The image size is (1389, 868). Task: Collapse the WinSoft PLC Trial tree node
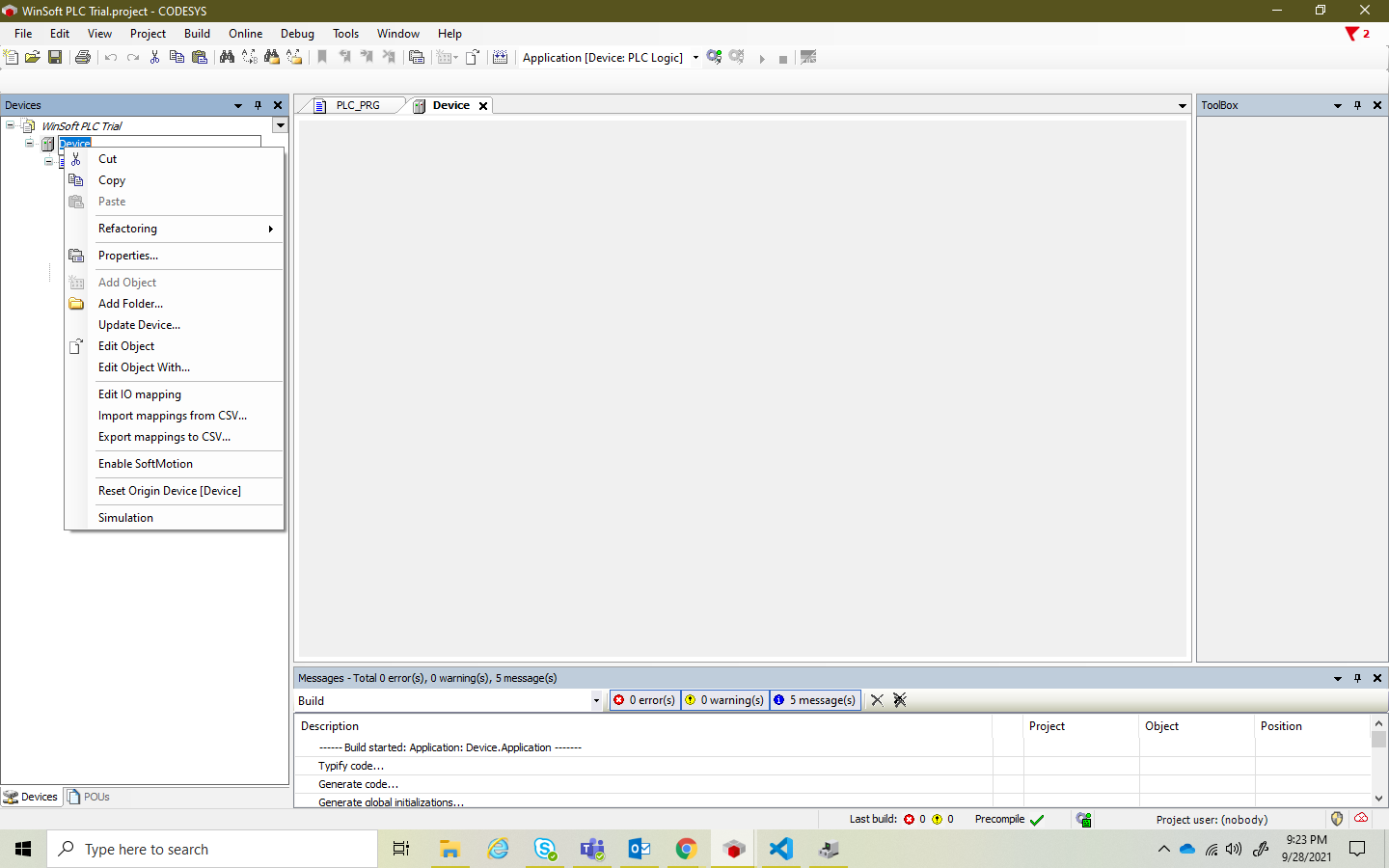10,125
